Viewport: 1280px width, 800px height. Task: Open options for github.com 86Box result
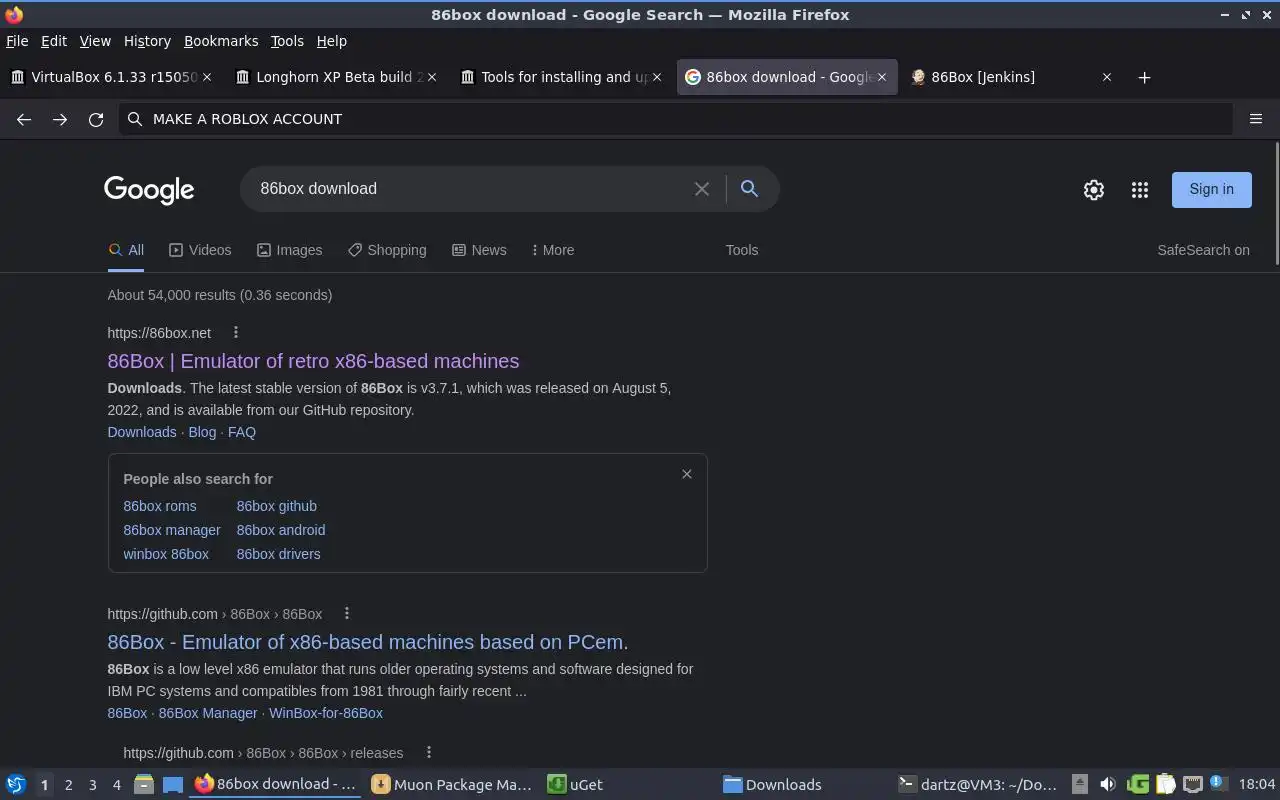point(347,614)
